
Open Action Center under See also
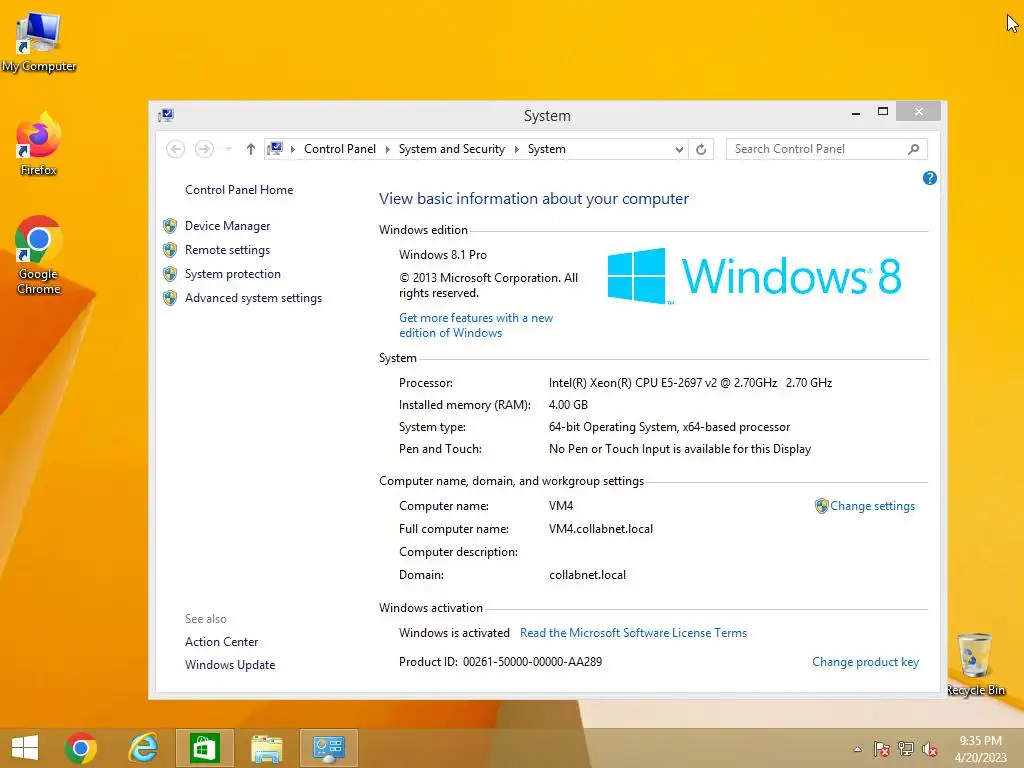[221, 642]
